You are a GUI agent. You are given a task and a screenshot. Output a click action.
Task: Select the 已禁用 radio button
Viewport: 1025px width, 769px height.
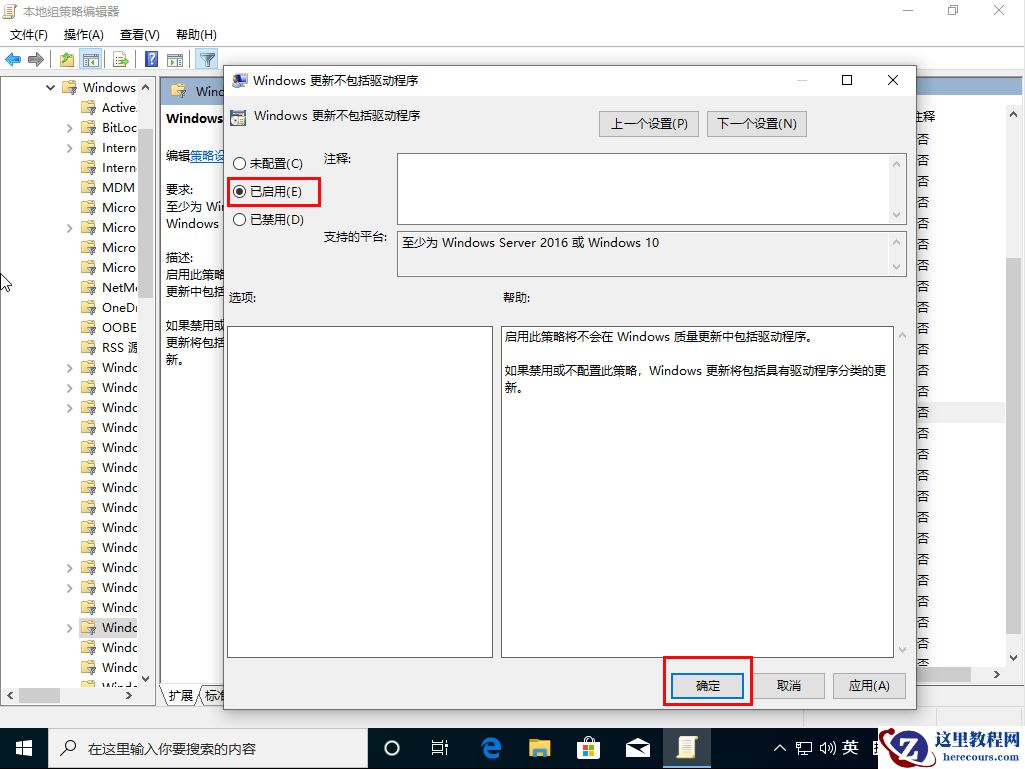239,219
